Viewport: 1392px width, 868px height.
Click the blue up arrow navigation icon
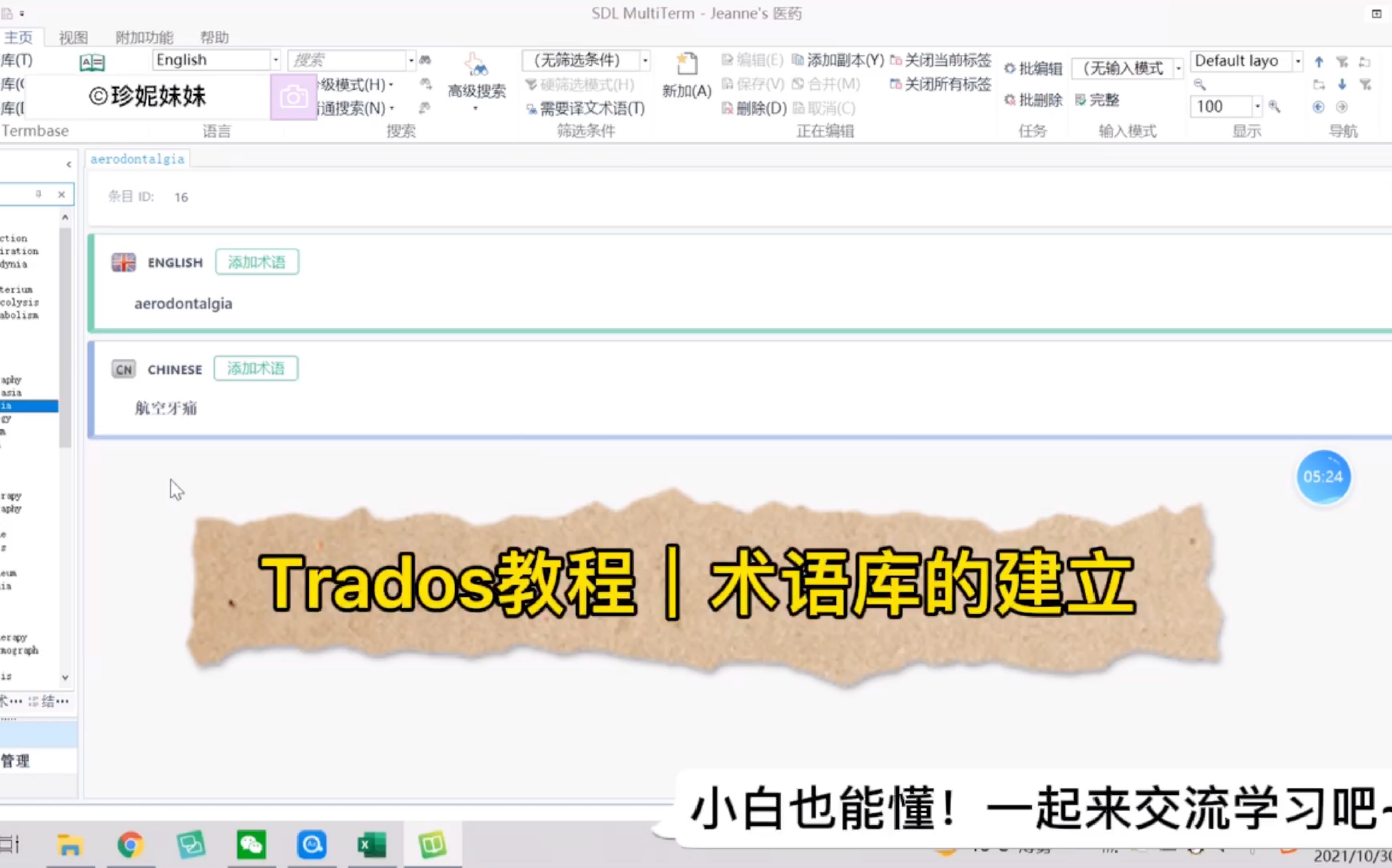pos(1319,62)
